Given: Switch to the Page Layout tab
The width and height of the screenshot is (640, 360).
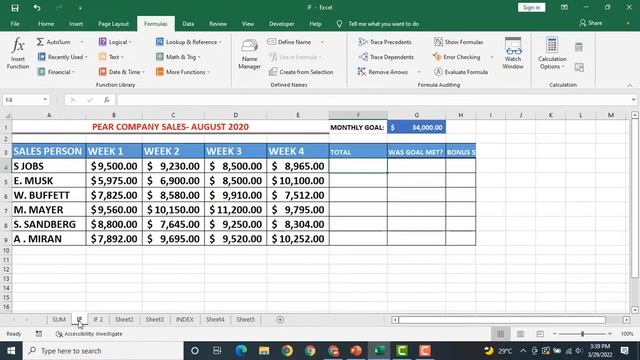Looking at the screenshot, I should [113, 24].
